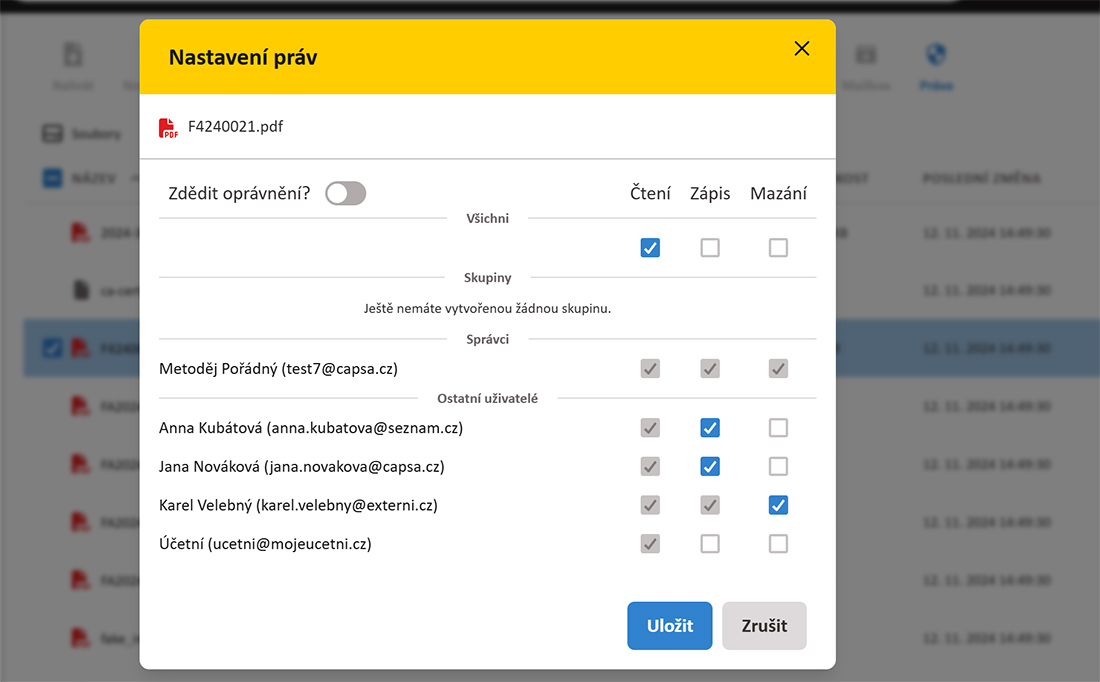Viewport: 1100px width, 682px height.
Task: Uncheck Zápis for Jana Nováková
Action: pyautogui.click(x=710, y=466)
